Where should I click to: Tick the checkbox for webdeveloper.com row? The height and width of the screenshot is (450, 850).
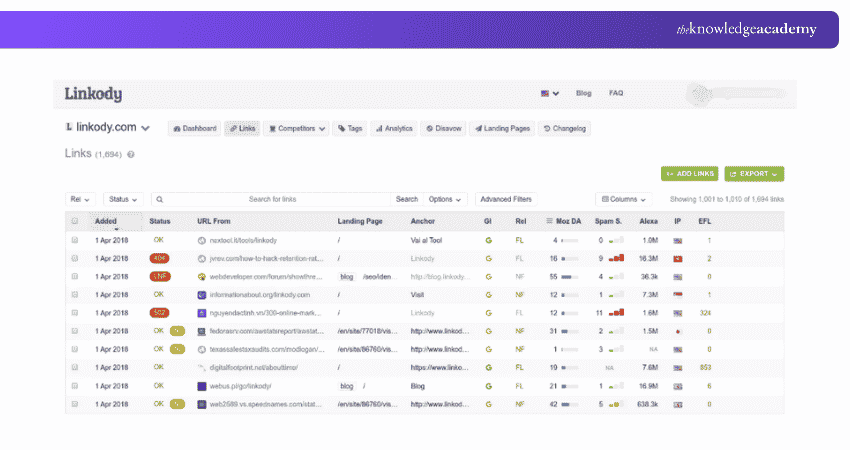coord(75,277)
